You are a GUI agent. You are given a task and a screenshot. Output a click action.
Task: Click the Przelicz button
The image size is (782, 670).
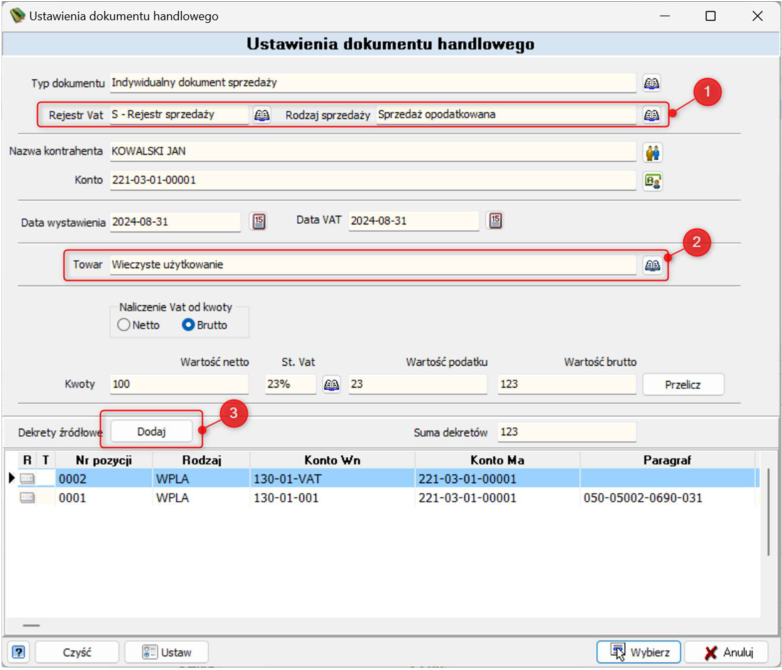click(x=683, y=385)
